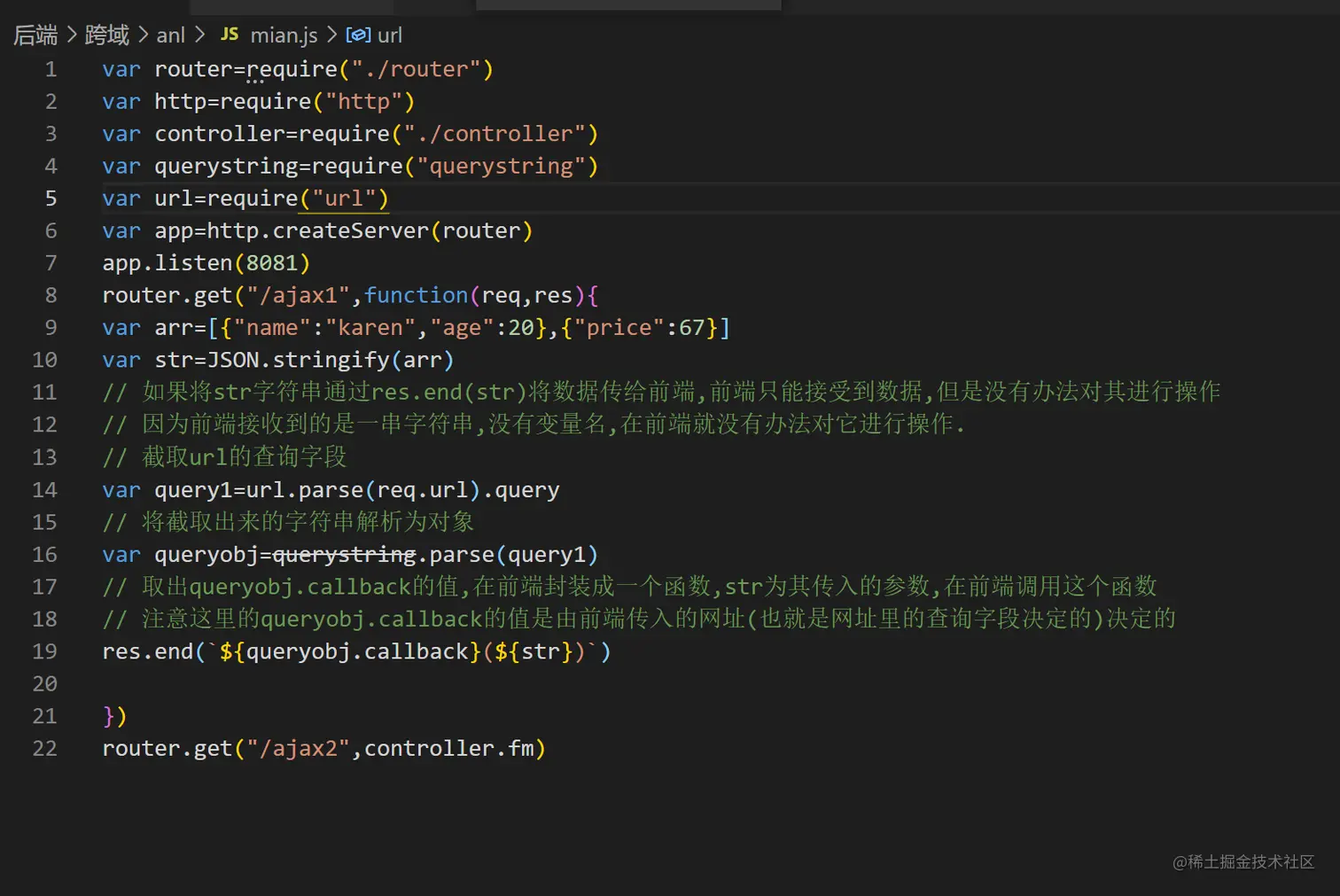Click the "price" key in the array
Screen dimensions: 1340x896
point(619,328)
